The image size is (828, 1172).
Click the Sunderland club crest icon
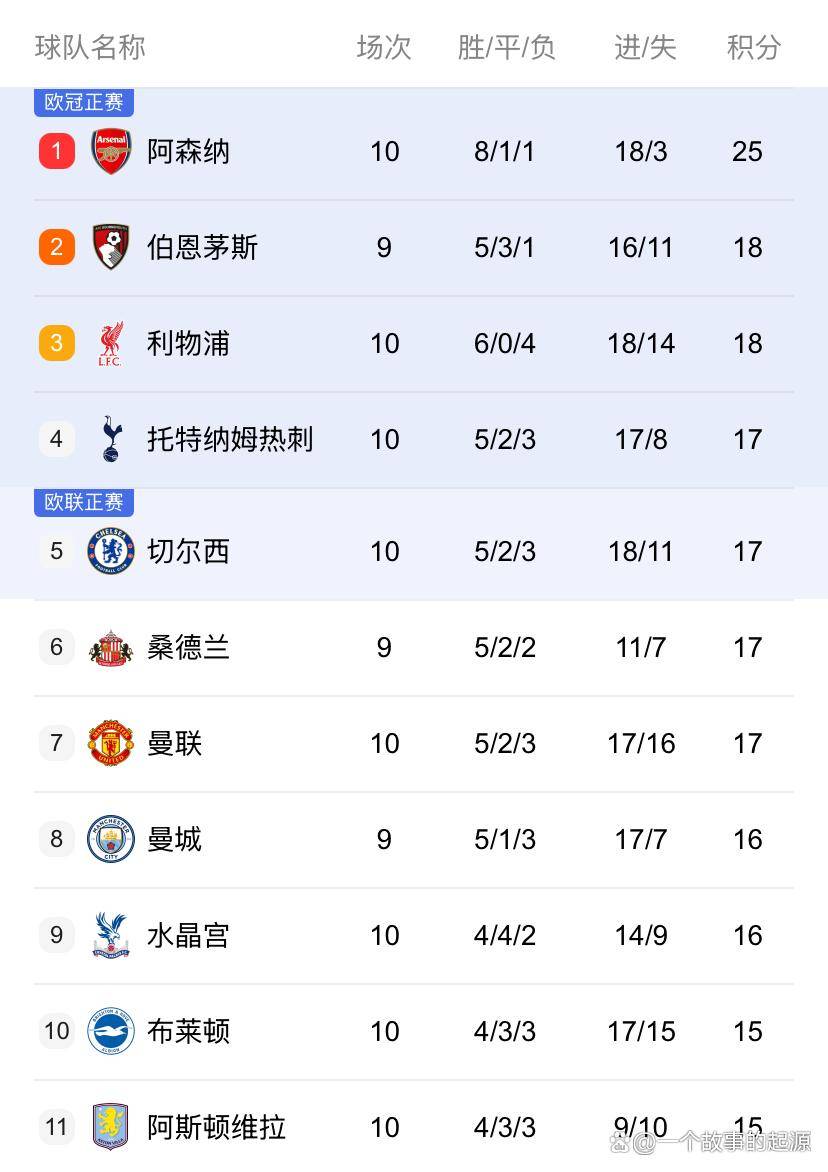pyautogui.click(x=111, y=647)
